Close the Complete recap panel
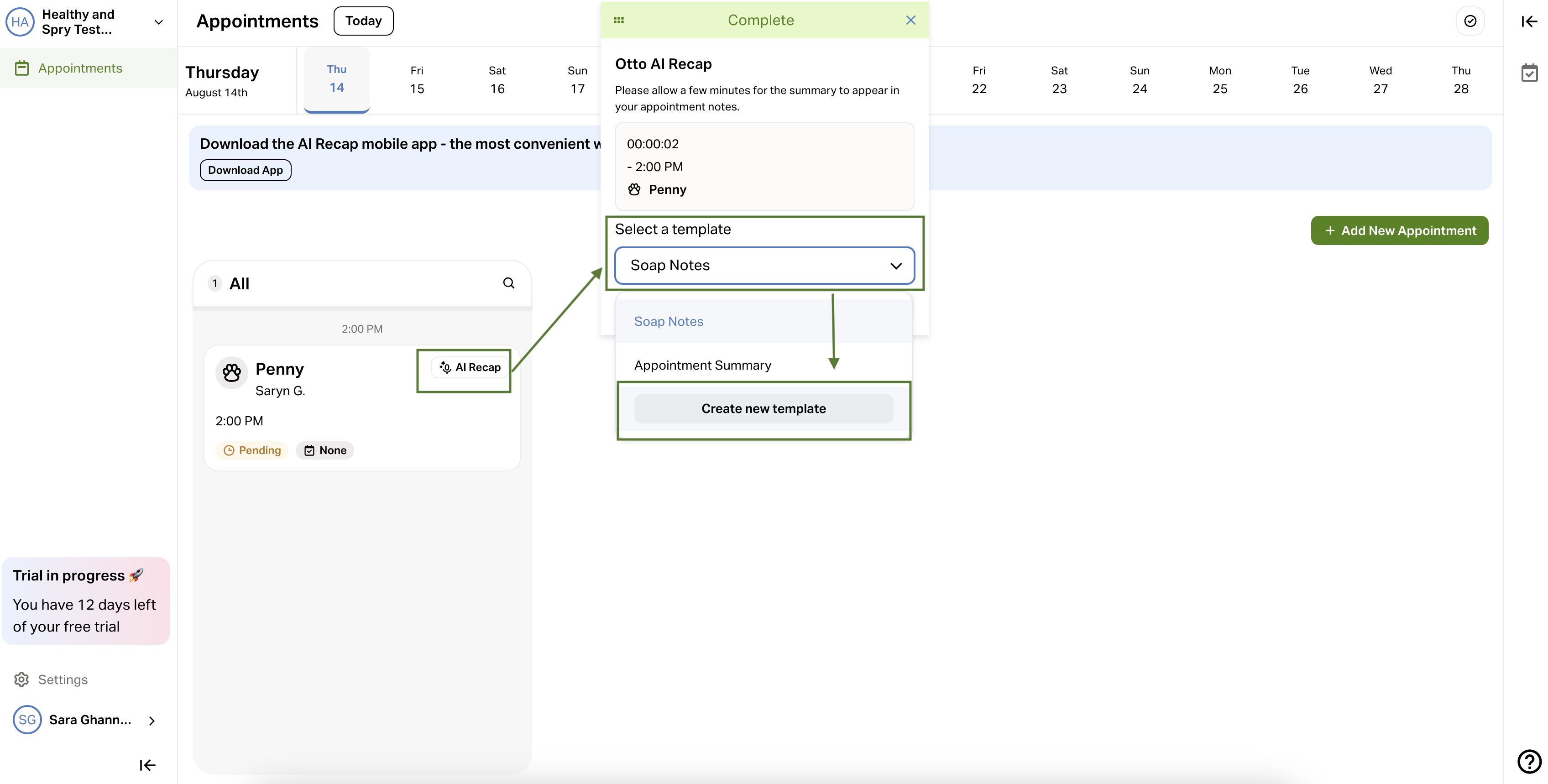Viewport: 1548px width, 784px height. tap(910, 21)
